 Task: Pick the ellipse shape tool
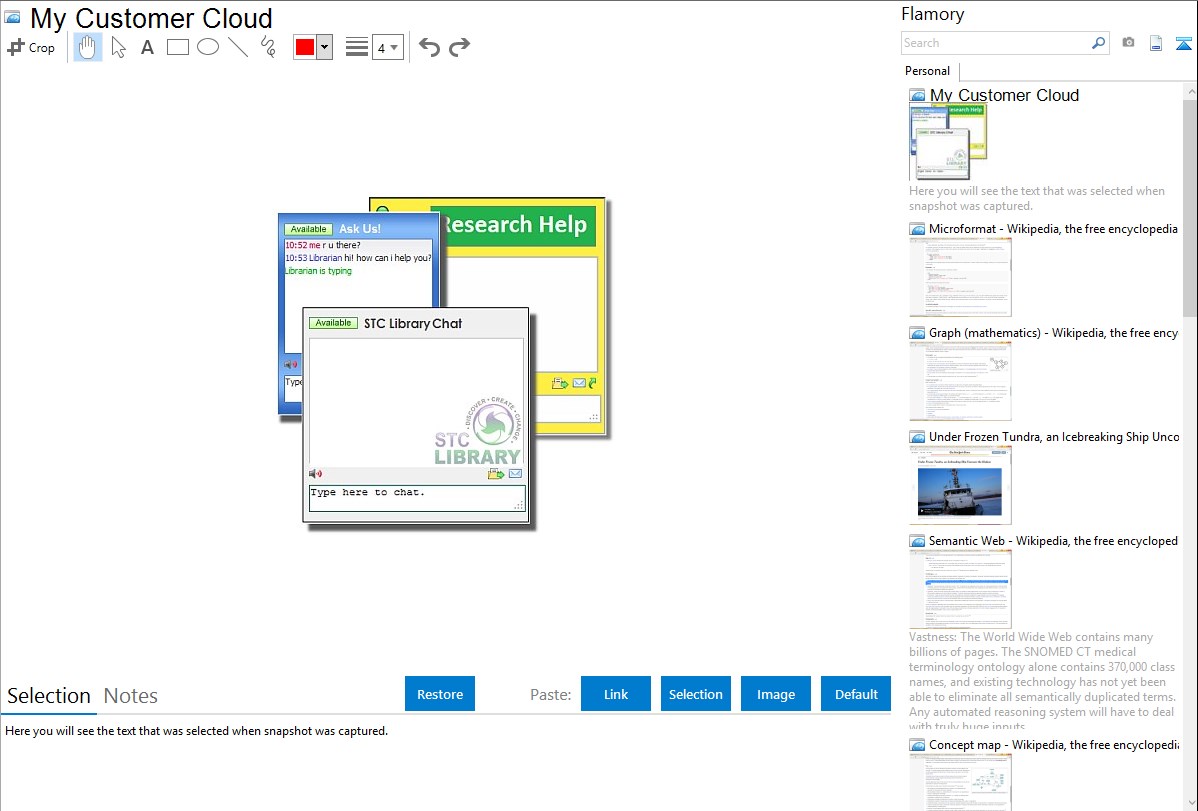(x=208, y=47)
